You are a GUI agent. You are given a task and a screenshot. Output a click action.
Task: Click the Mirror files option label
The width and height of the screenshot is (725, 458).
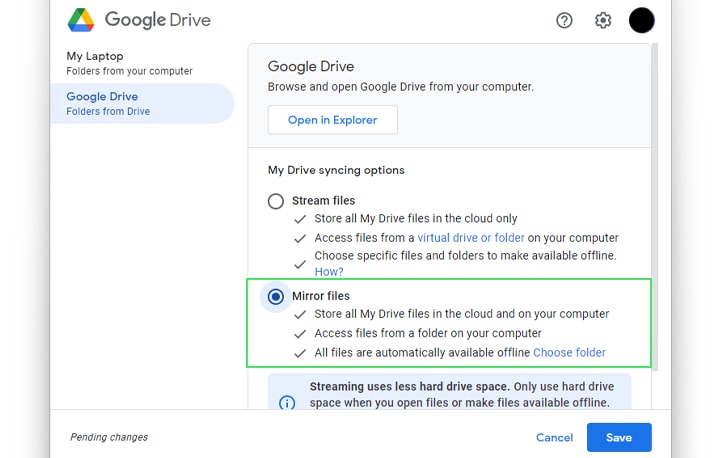(321, 296)
